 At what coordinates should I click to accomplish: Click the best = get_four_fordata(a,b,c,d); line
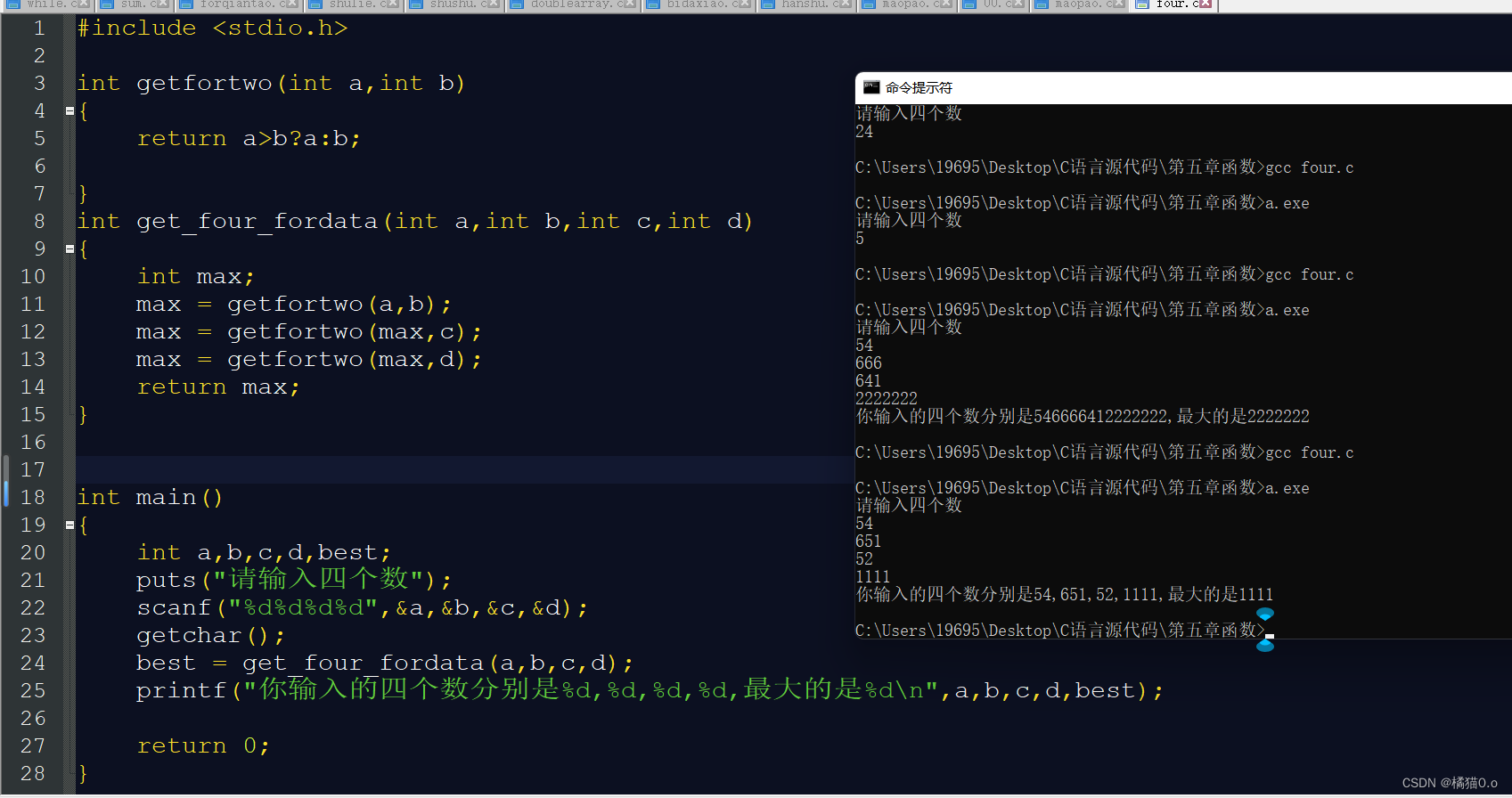385,664
